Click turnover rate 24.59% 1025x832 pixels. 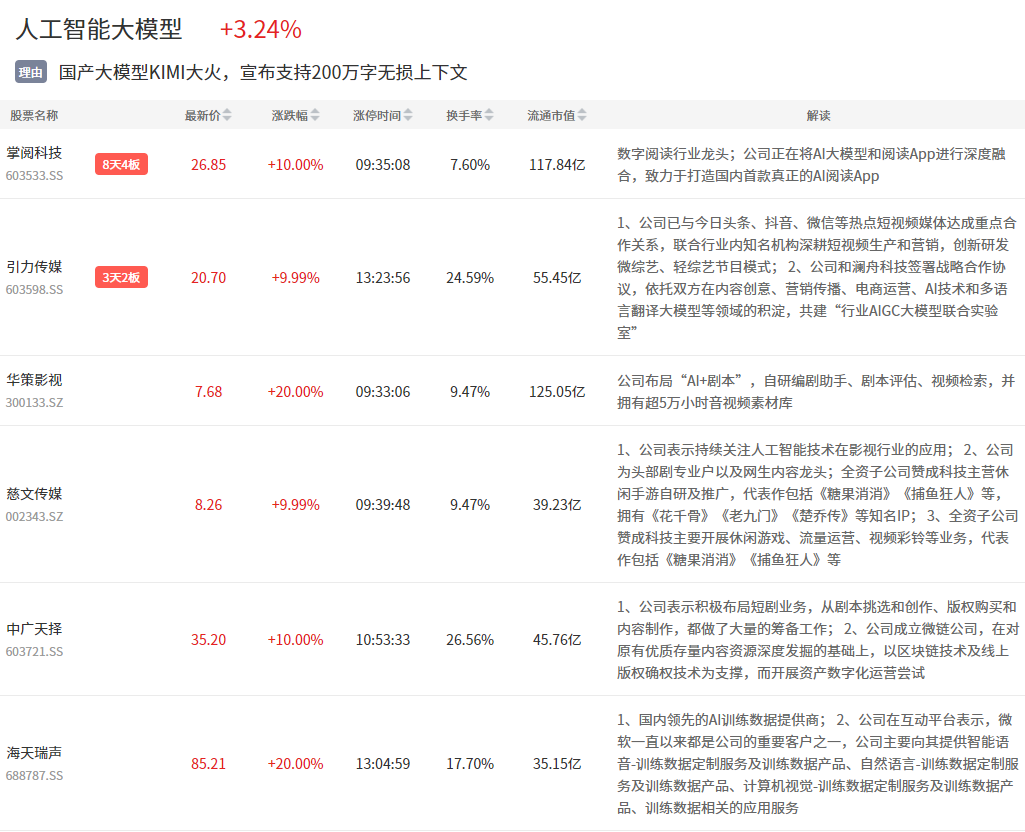470,278
